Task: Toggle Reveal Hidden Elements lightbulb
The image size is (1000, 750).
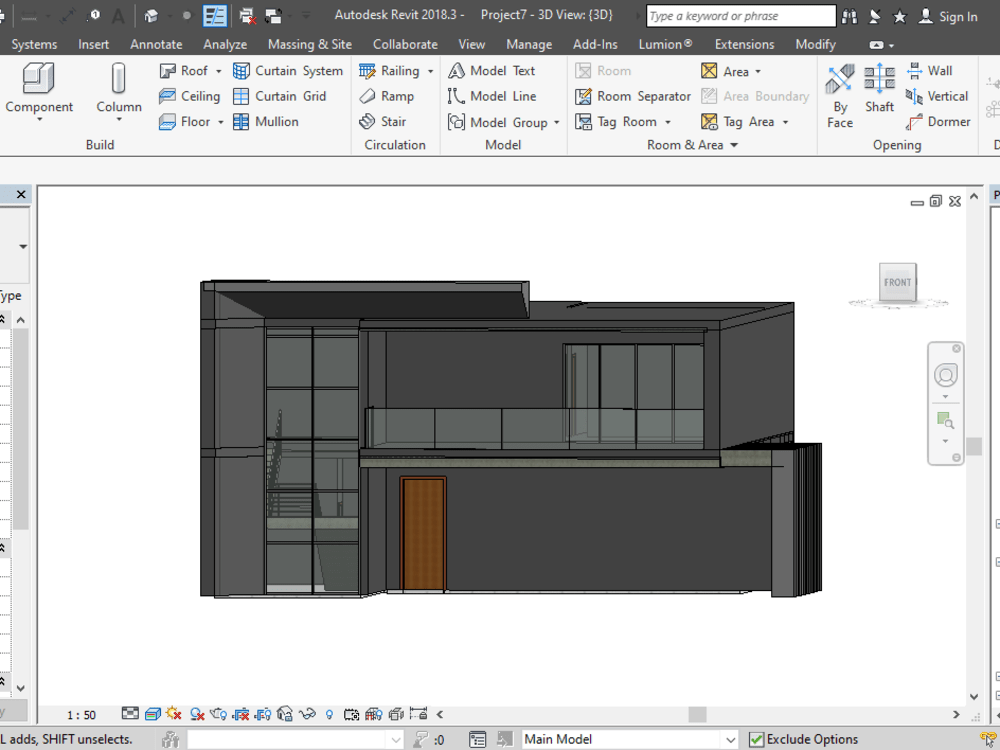Action: [x=328, y=714]
